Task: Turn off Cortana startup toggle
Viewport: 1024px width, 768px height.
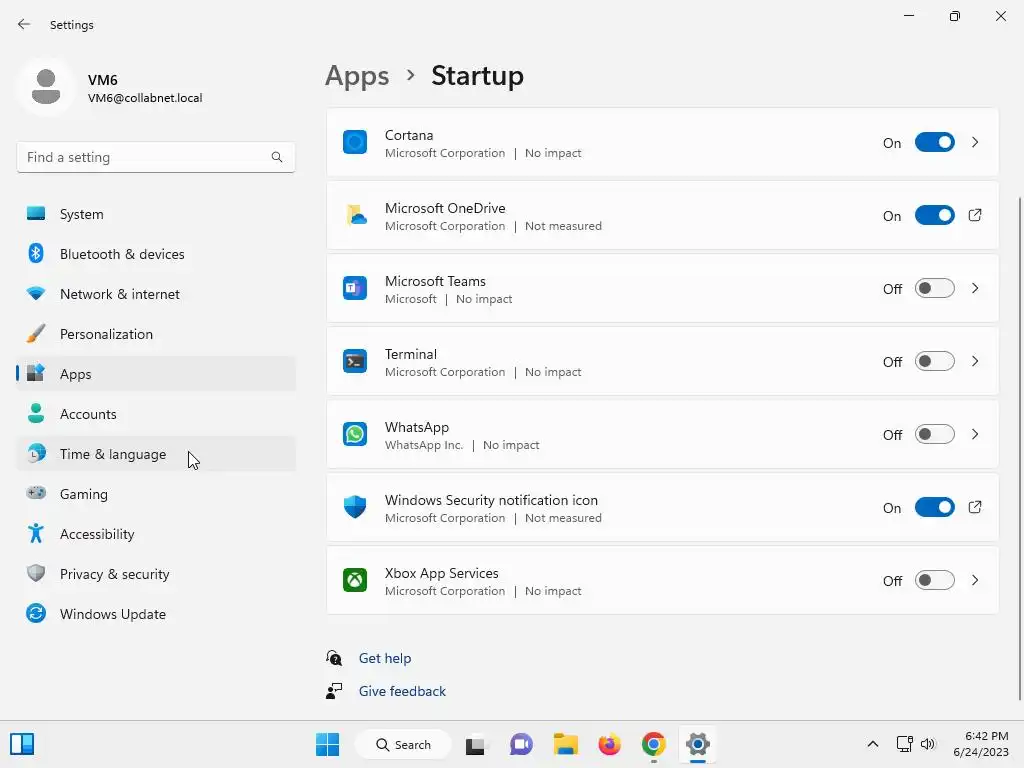Action: point(935,143)
